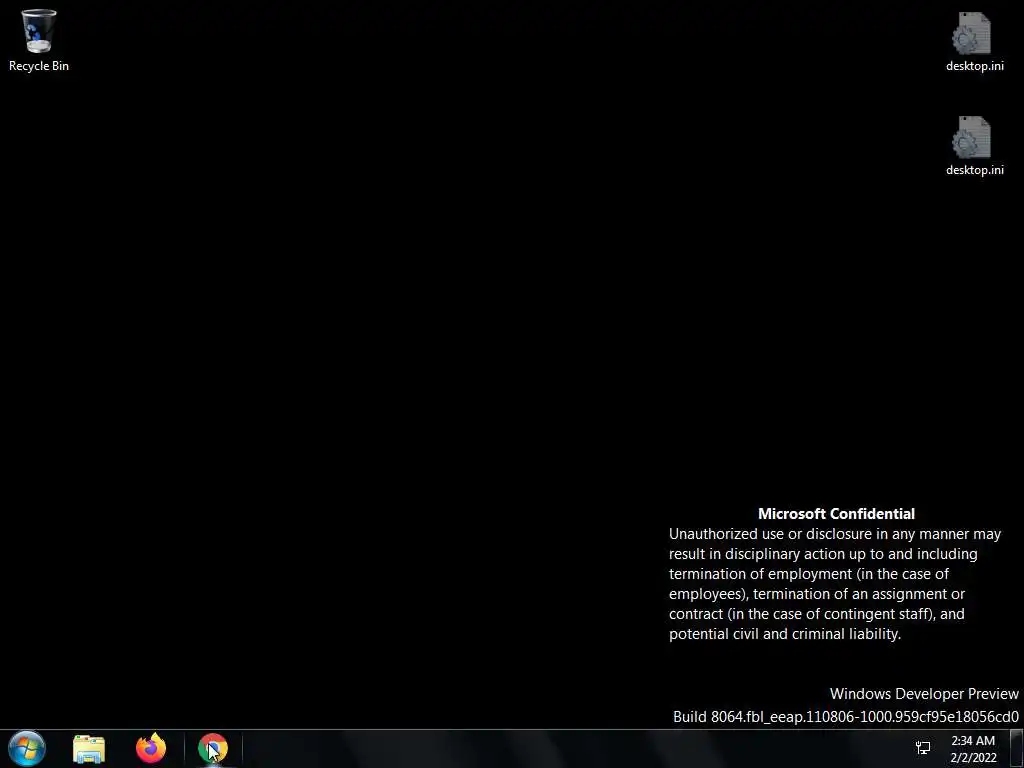Launch Firefox from the taskbar
The image size is (1024, 768).
click(151, 748)
